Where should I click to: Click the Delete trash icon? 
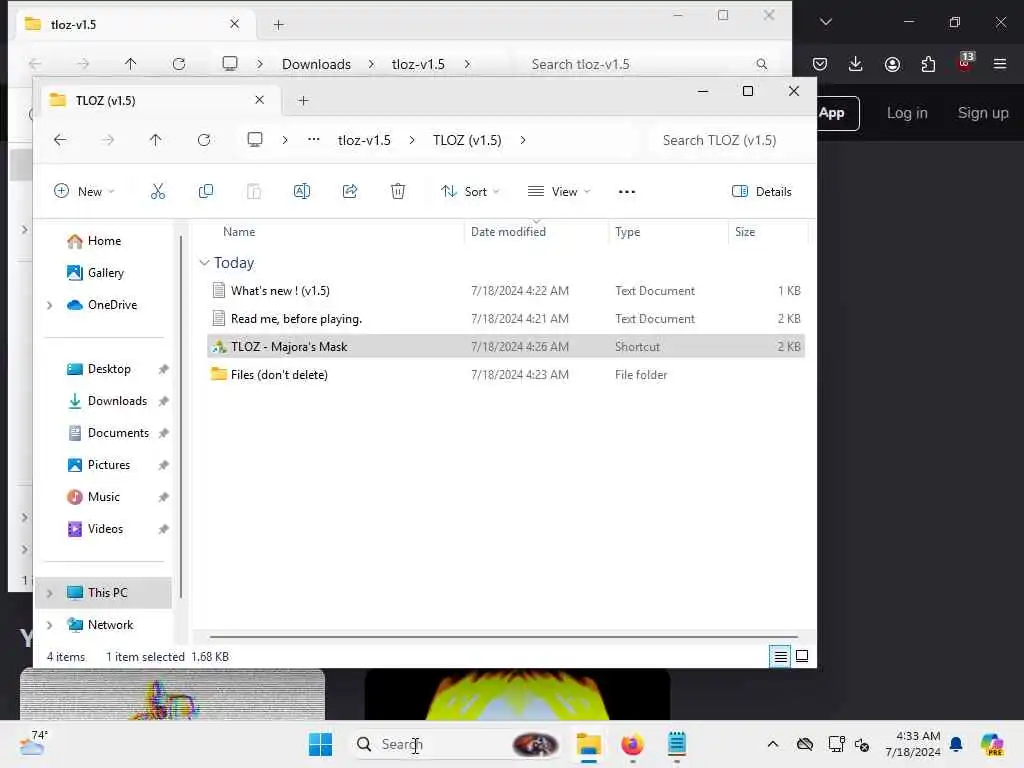398,191
